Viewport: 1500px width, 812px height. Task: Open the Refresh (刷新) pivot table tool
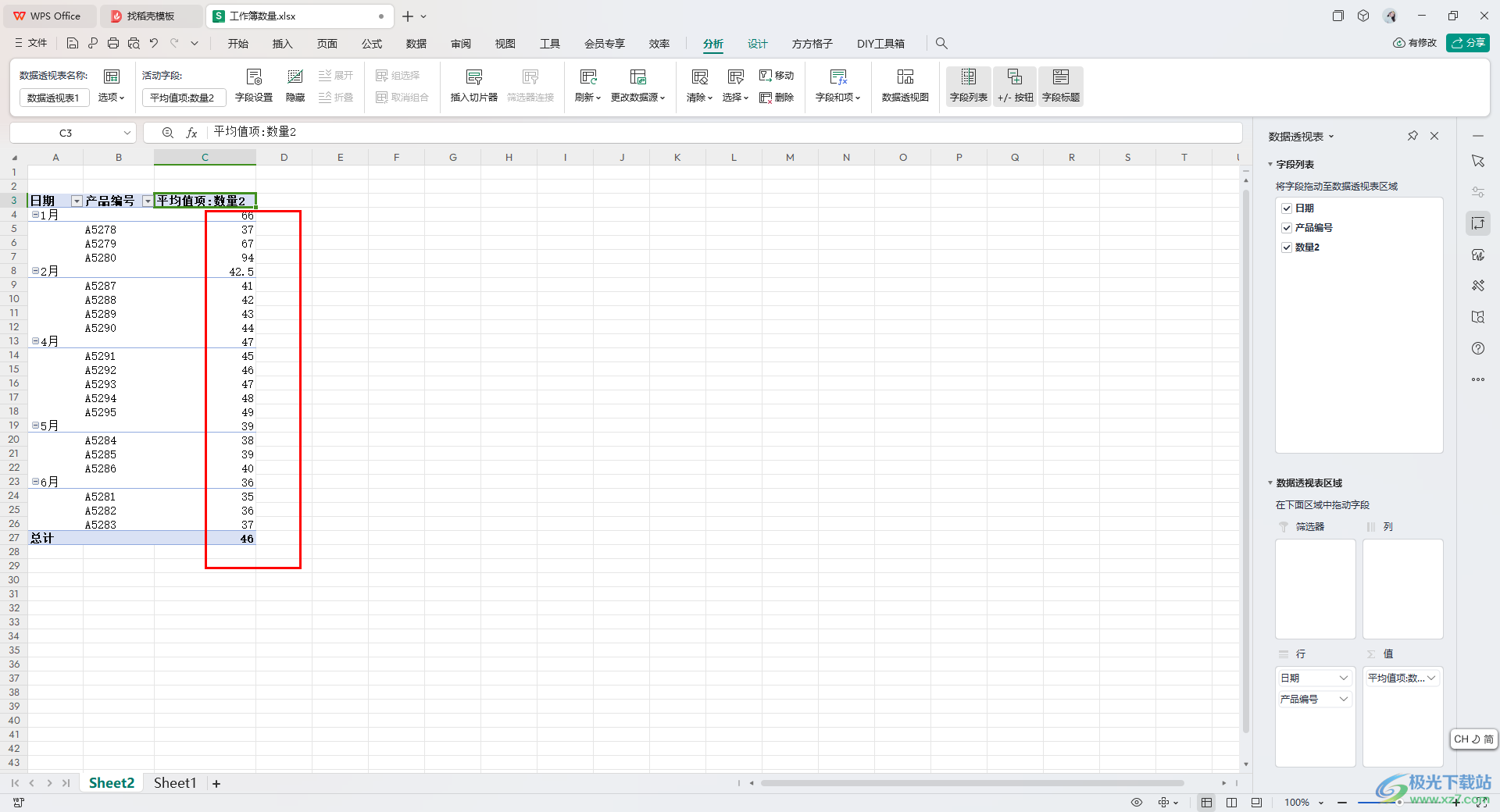pyautogui.click(x=588, y=86)
